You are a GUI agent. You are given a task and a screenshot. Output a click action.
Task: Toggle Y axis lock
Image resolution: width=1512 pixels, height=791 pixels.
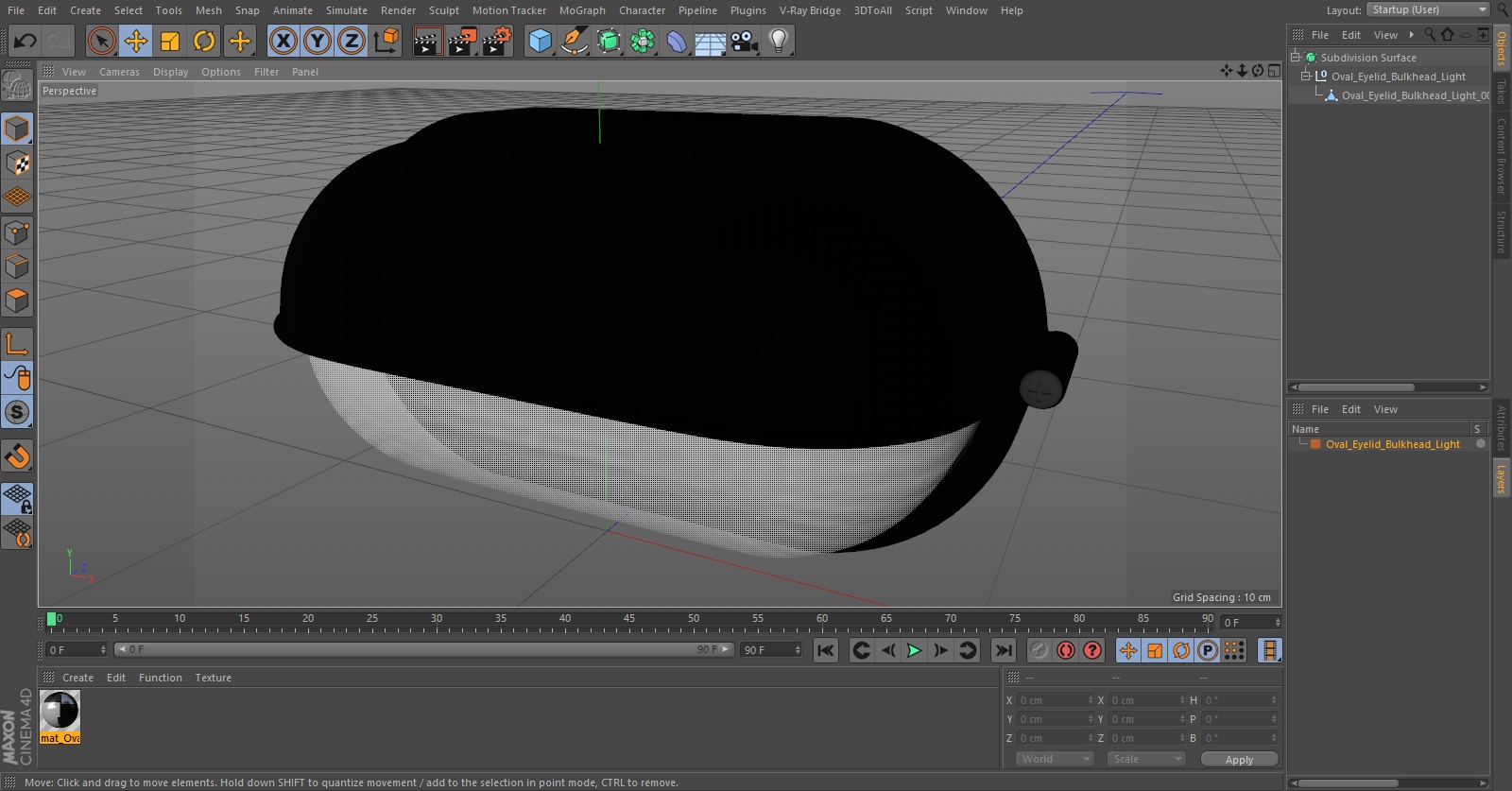(318, 41)
